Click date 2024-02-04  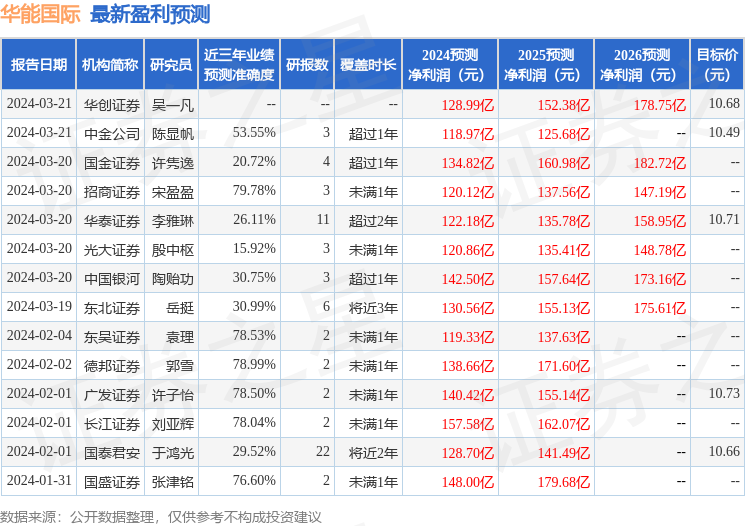tap(39, 335)
